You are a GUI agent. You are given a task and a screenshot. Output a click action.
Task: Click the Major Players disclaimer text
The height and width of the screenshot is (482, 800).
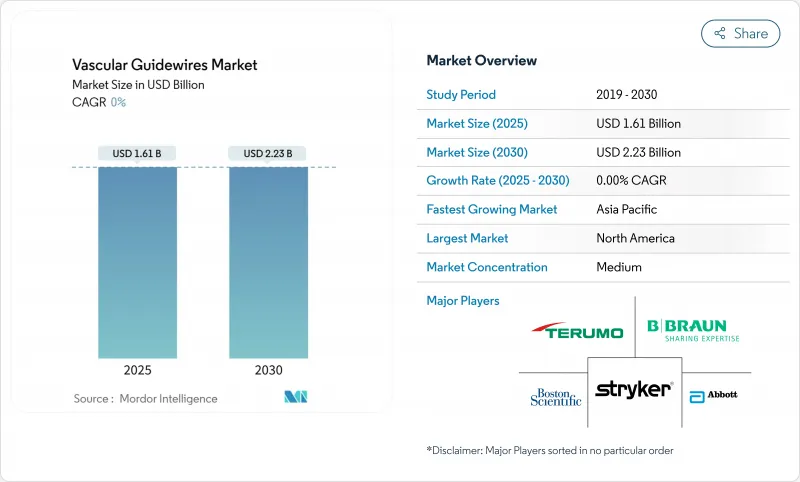pos(550,451)
